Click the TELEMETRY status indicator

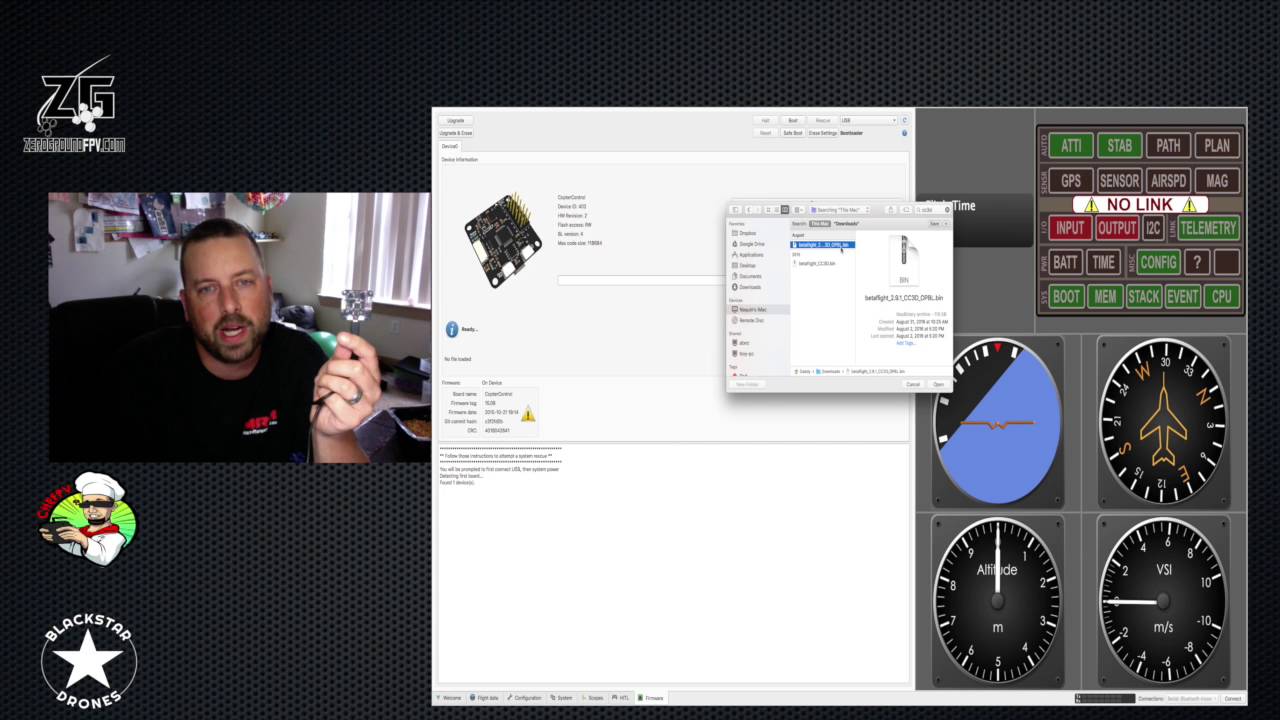pos(1208,228)
